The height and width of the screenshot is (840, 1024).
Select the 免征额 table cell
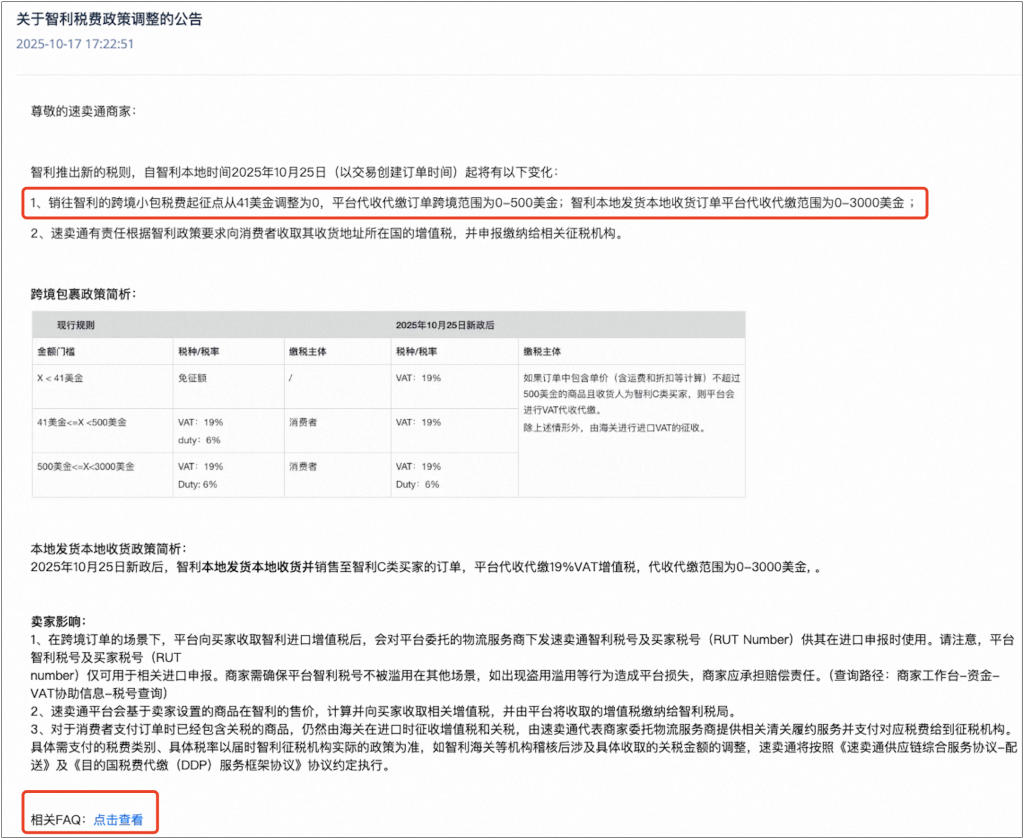click(x=192, y=378)
